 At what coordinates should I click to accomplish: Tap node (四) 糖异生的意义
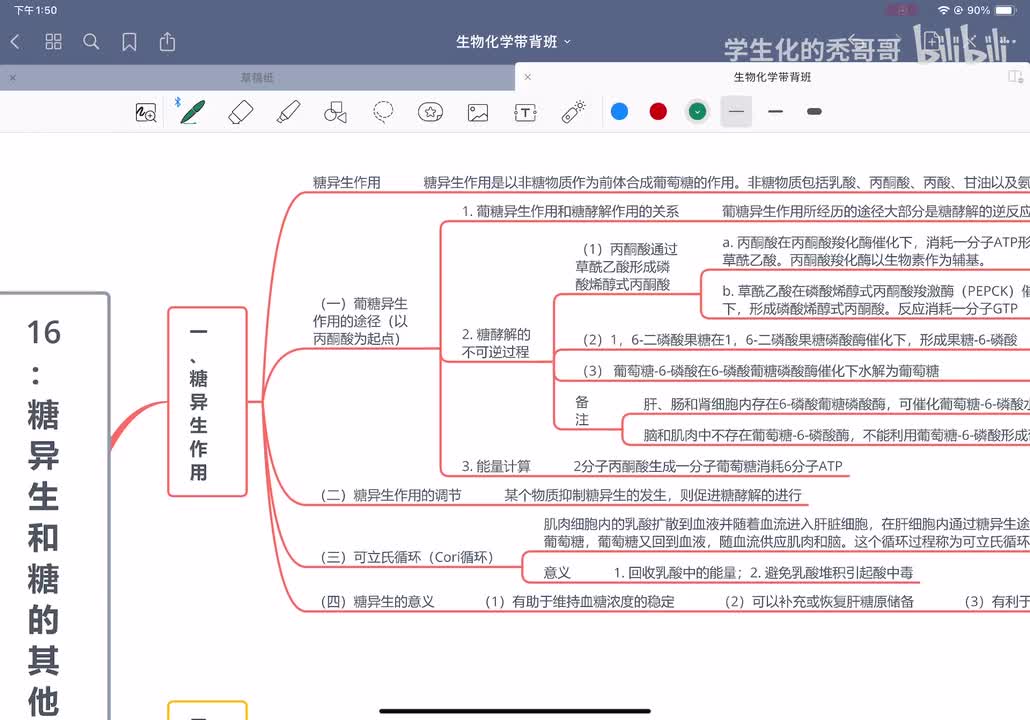click(x=378, y=602)
